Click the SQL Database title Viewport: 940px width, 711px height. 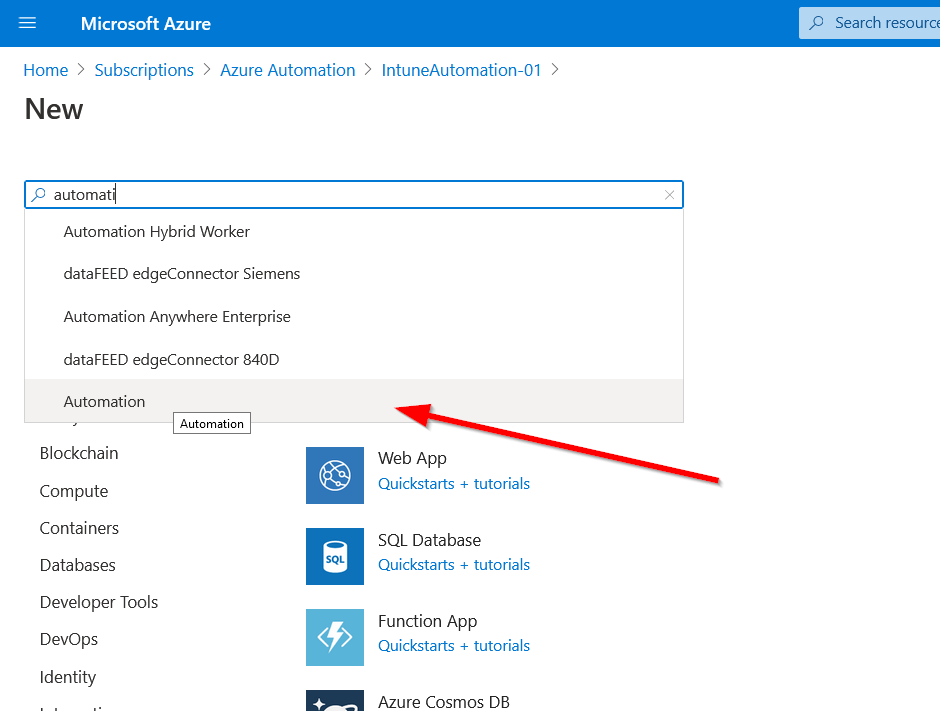coord(429,540)
